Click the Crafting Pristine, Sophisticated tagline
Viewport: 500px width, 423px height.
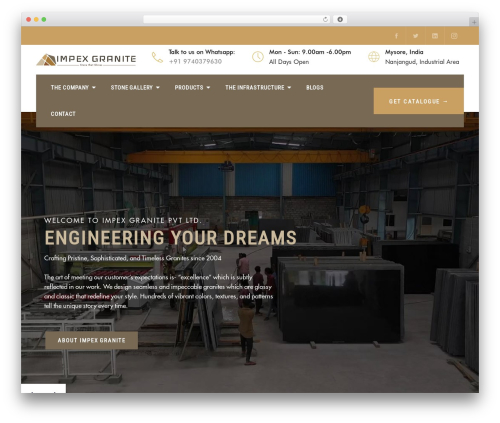tap(133, 258)
